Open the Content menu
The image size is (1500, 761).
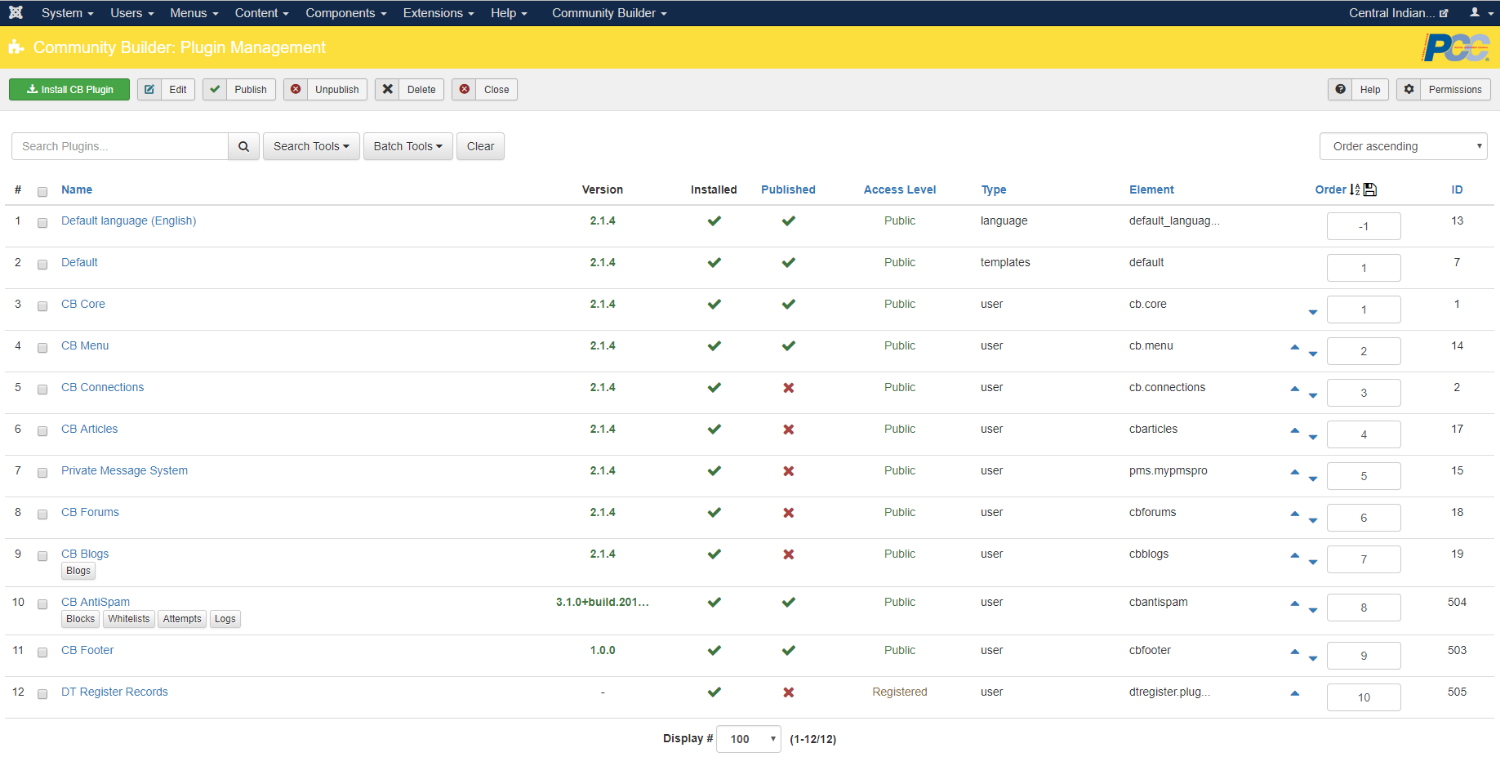point(262,13)
